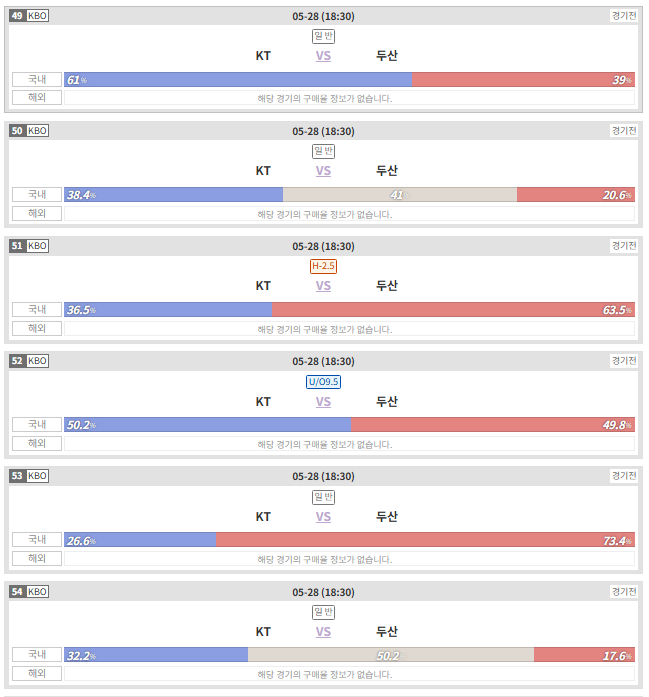Click the 경기전 status label of match 49
Screen dimensions: 649x697
(x=624, y=16)
